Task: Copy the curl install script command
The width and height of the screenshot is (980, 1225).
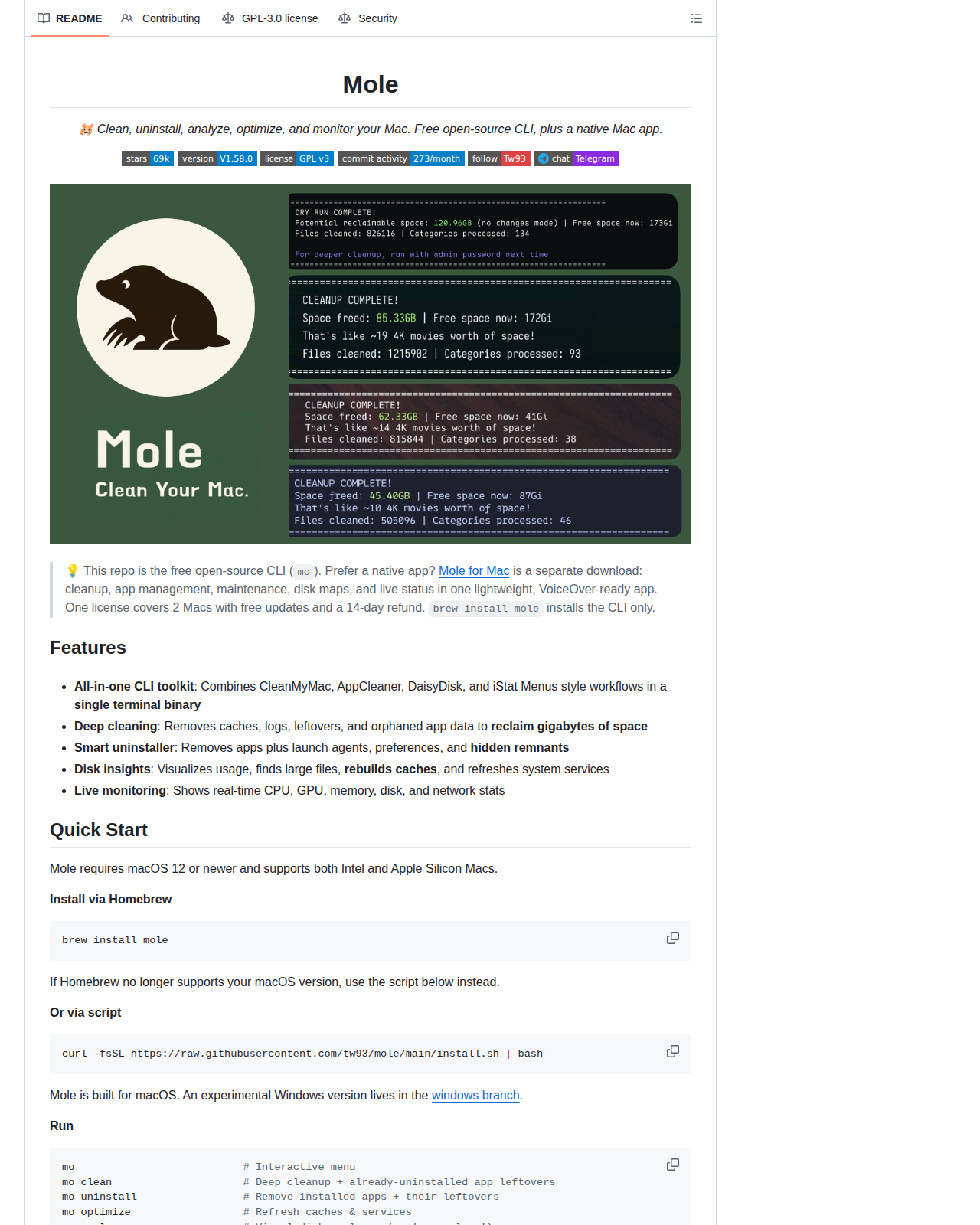Action: click(x=673, y=1051)
